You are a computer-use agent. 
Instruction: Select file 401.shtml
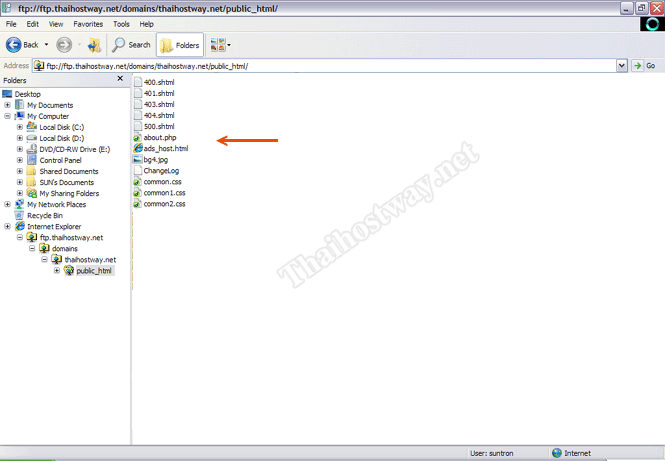[x=159, y=93]
